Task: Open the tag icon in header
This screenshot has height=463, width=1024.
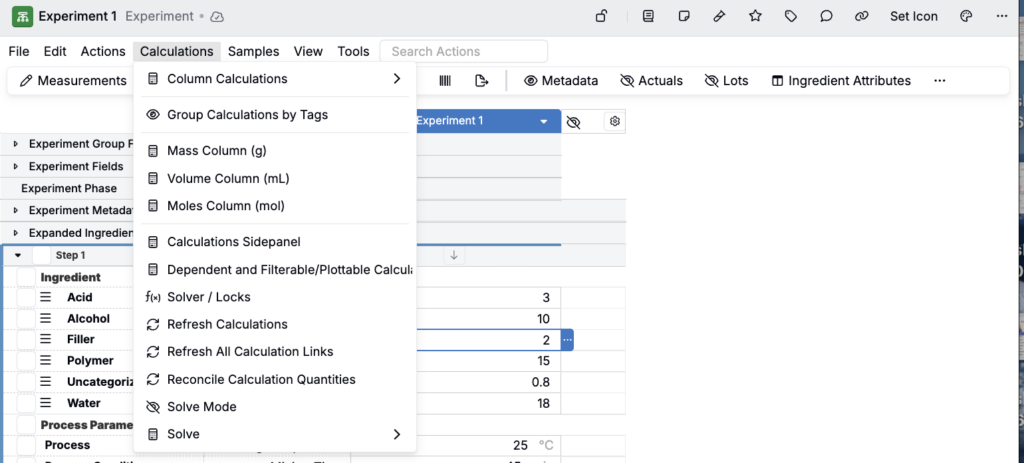Action: [790, 16]
